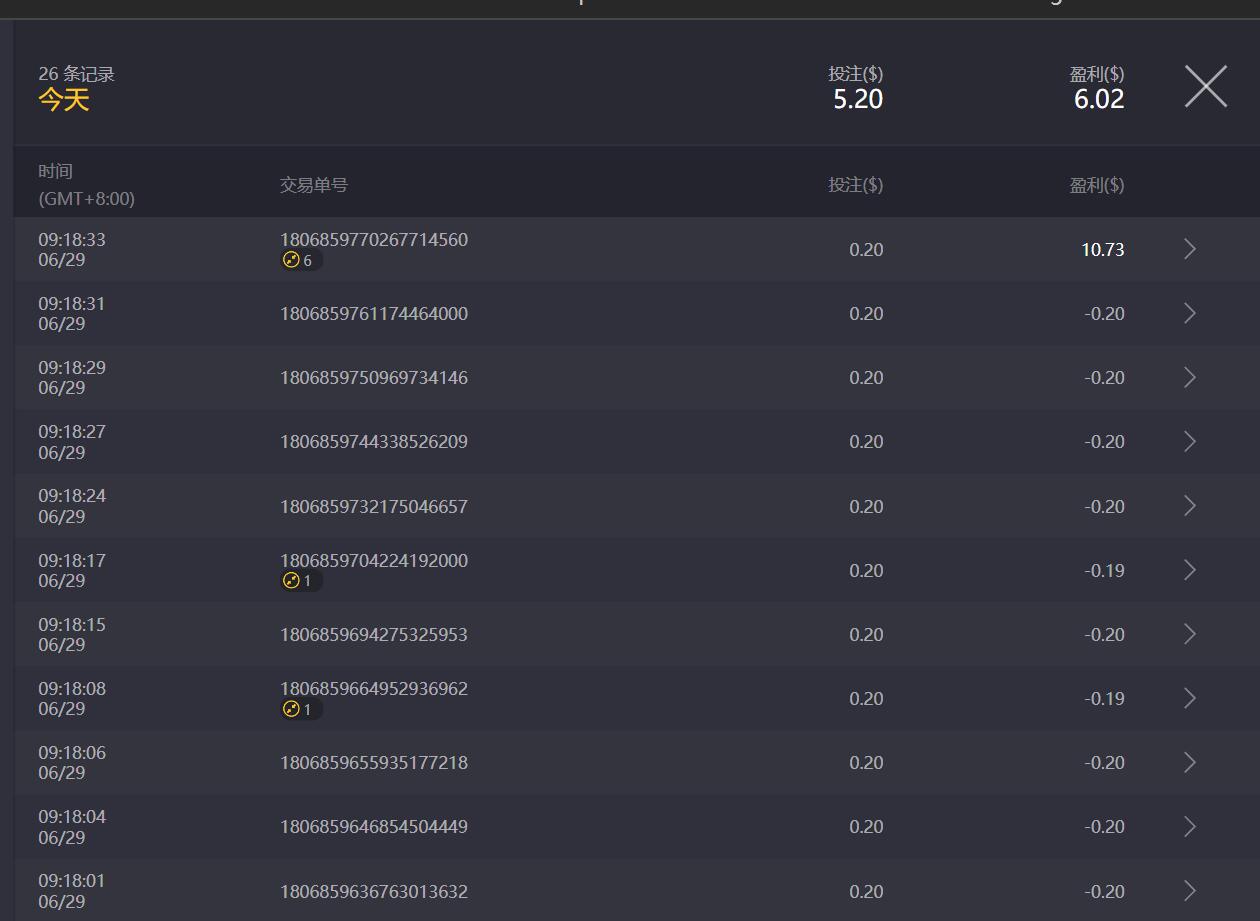Close the betting records panel
Screen dimensions: 1260x921
(x=1205, y=86)
